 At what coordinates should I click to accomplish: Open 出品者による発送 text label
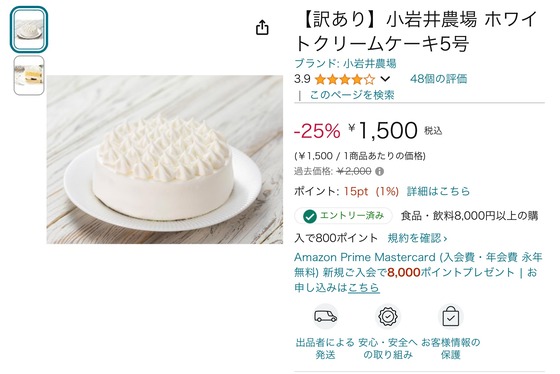click(325, 349)
